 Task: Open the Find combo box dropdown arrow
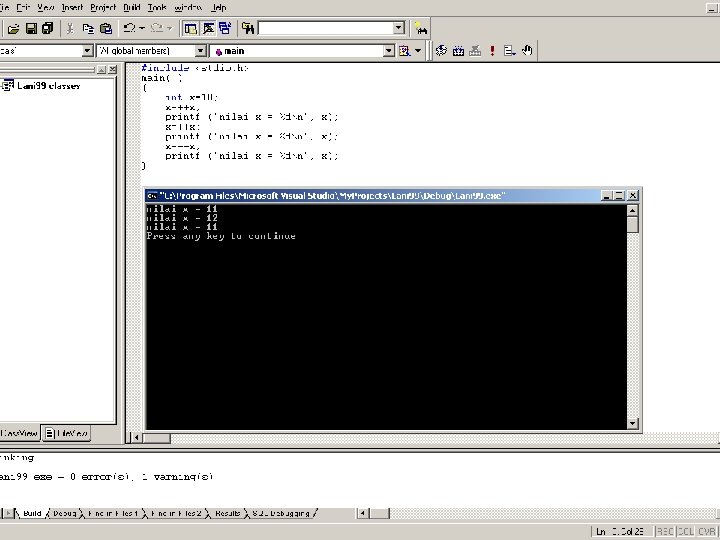(399, 28)
